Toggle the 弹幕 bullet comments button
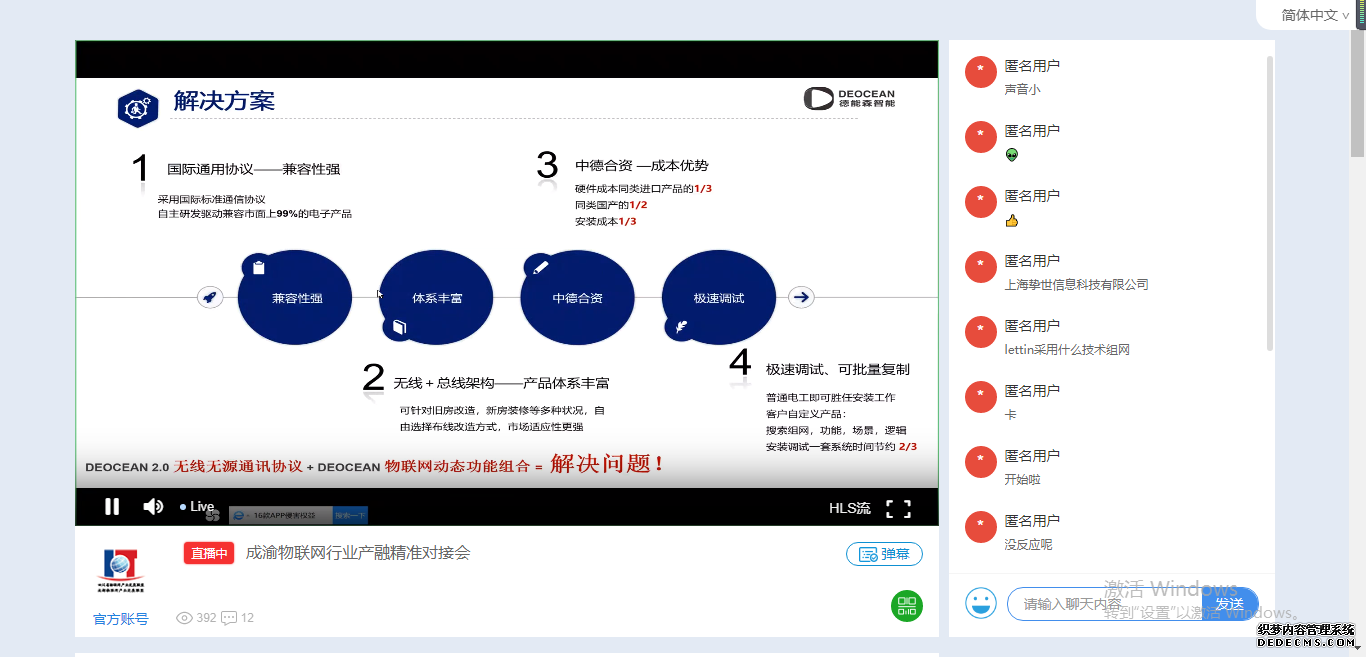This screenshot has height=657, width=1366. pos(884,554)
